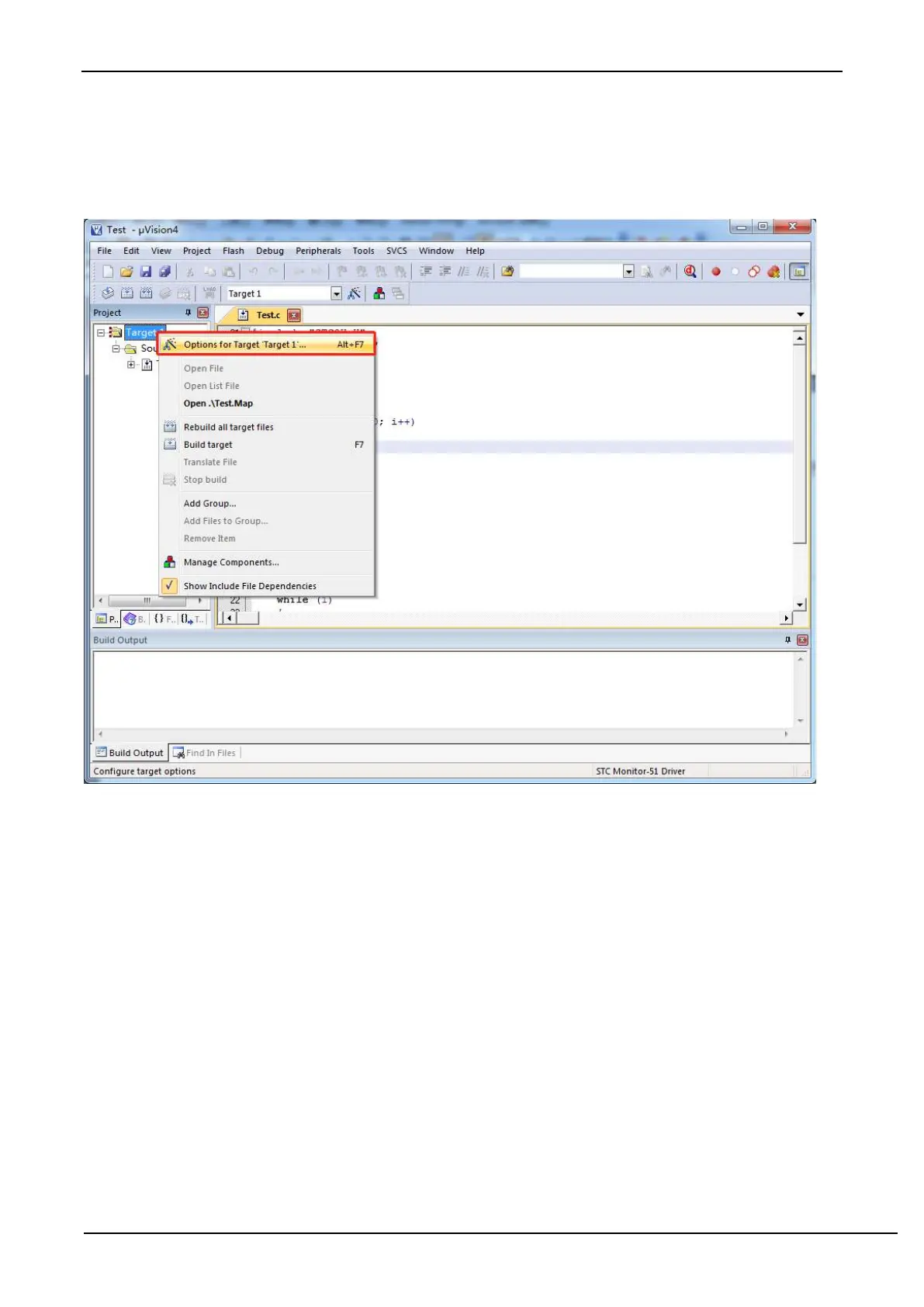
Task: Open the Window menu
Action: [x=436, y=251]
